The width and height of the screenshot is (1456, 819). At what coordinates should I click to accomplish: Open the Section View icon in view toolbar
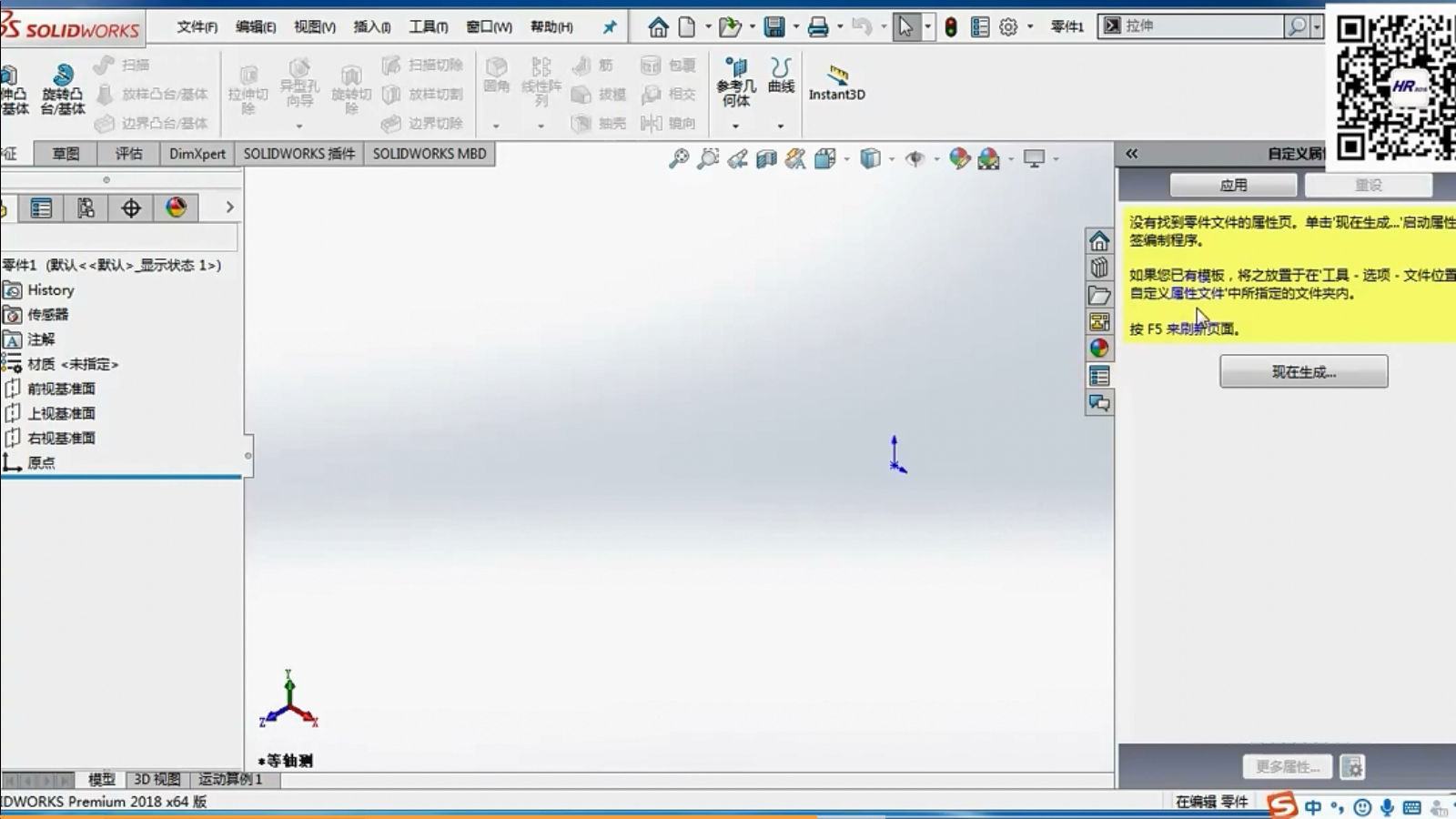click(x=766, y=159)
